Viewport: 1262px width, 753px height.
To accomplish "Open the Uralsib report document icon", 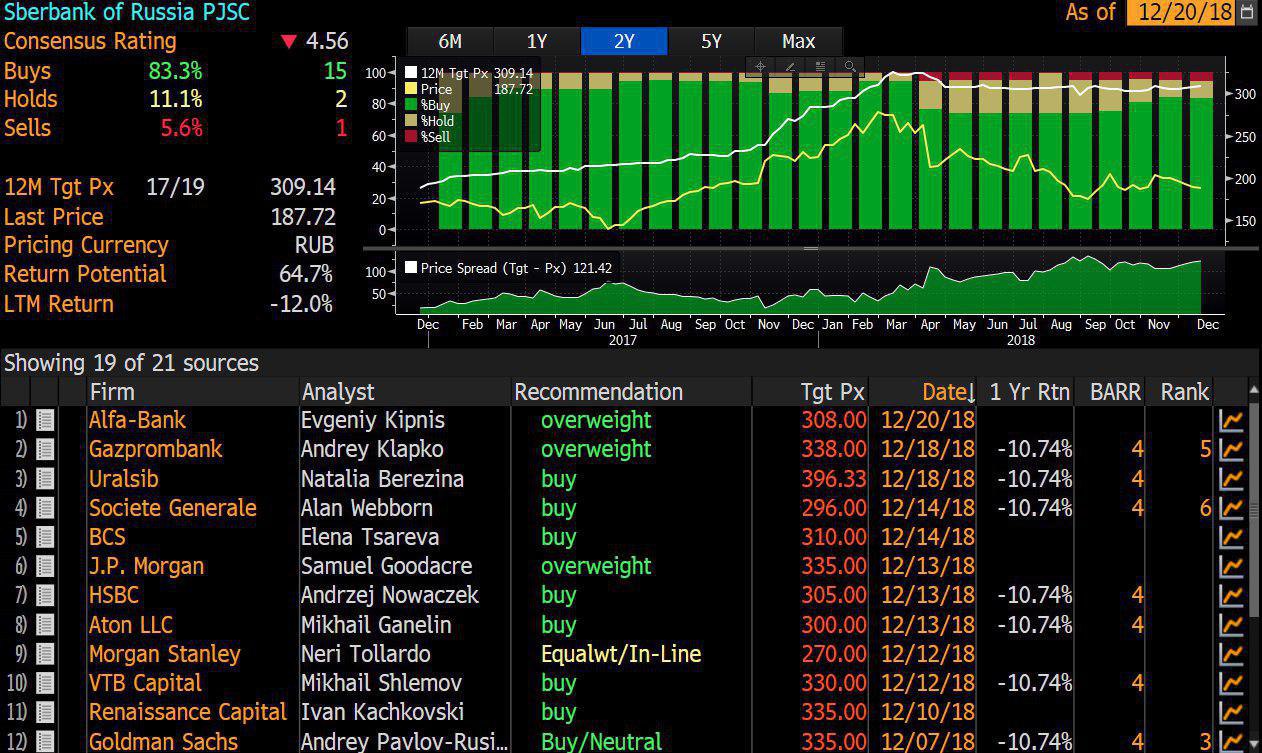I will coord(45,479).
